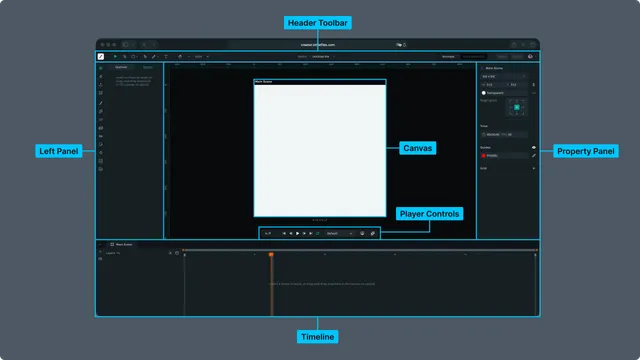Click the pencil icon beside guide color
Screen dimensions: 640x360
[533, 156]
